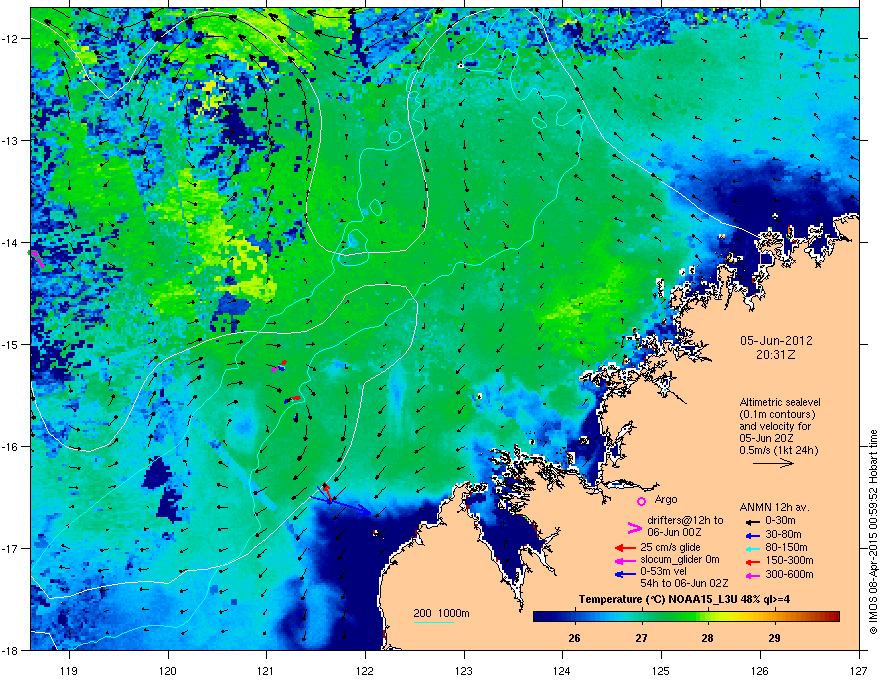Image resolution: width=880 pixels, height=680 pixels.
Task: Click the '0-53m vel' label
Action: 664,572
